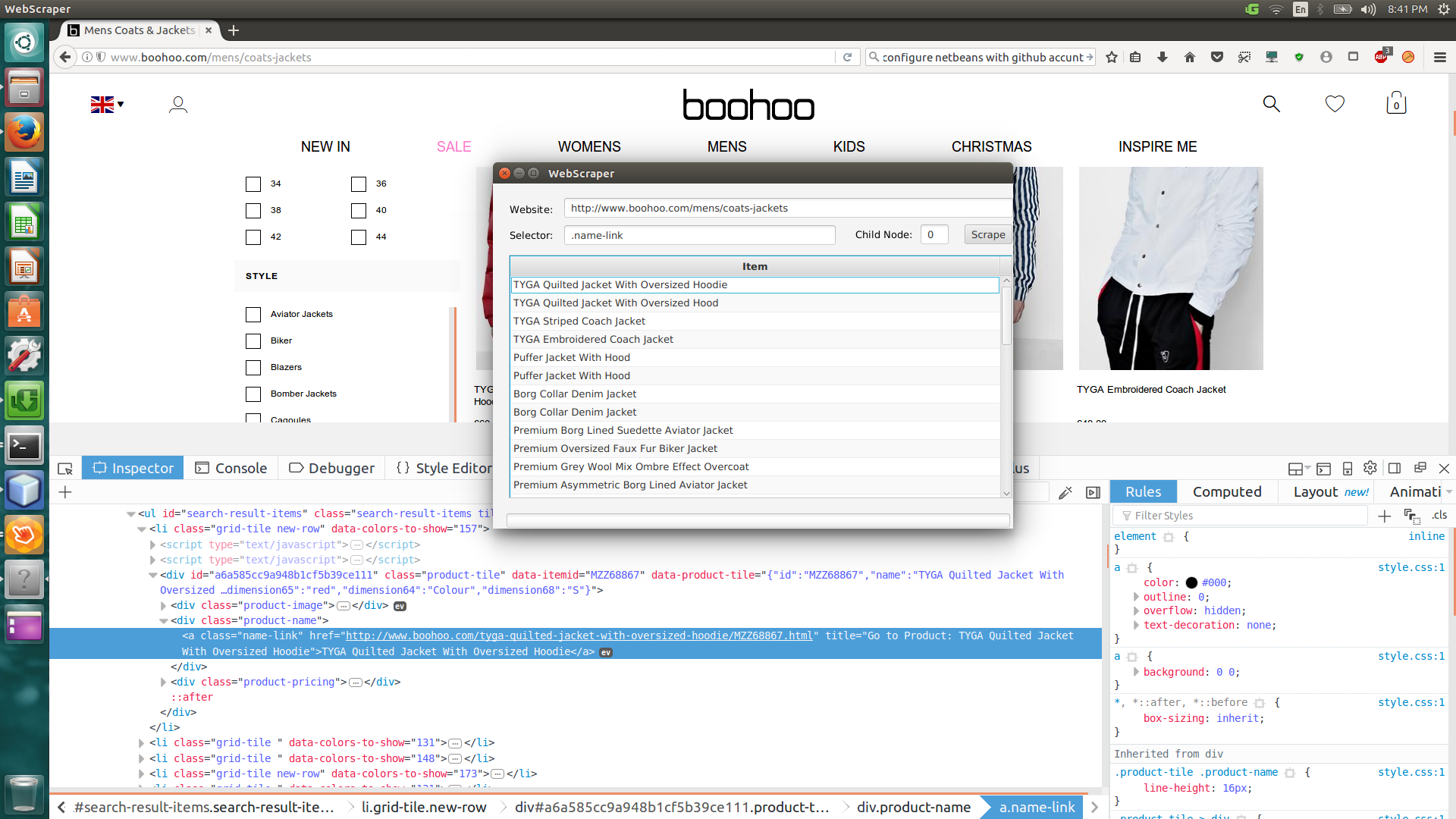Switch to the Console tab
This screenshot has height=819, width=1456.
[231, 468]
